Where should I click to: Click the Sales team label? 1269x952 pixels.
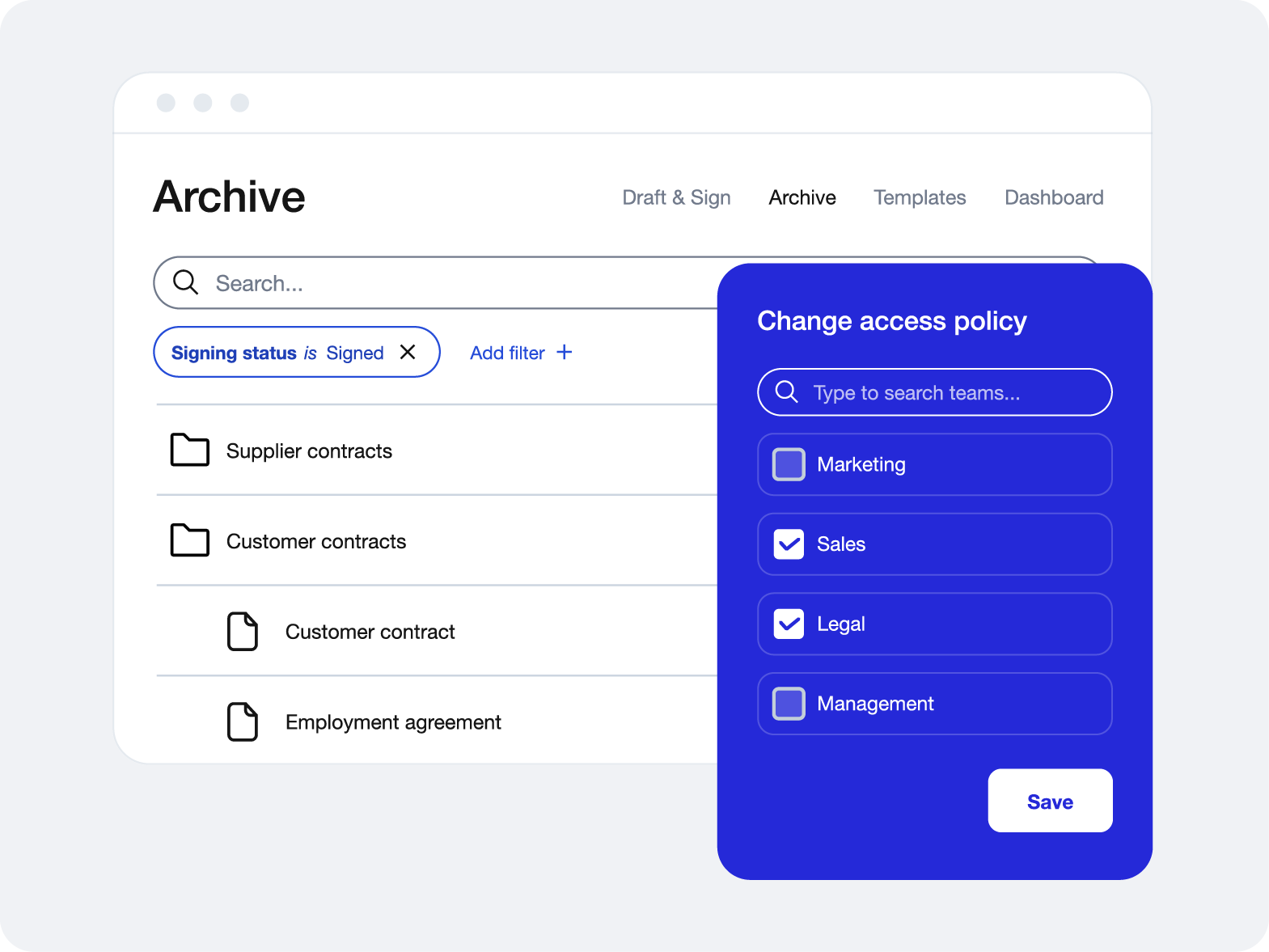tap(841, 544)
